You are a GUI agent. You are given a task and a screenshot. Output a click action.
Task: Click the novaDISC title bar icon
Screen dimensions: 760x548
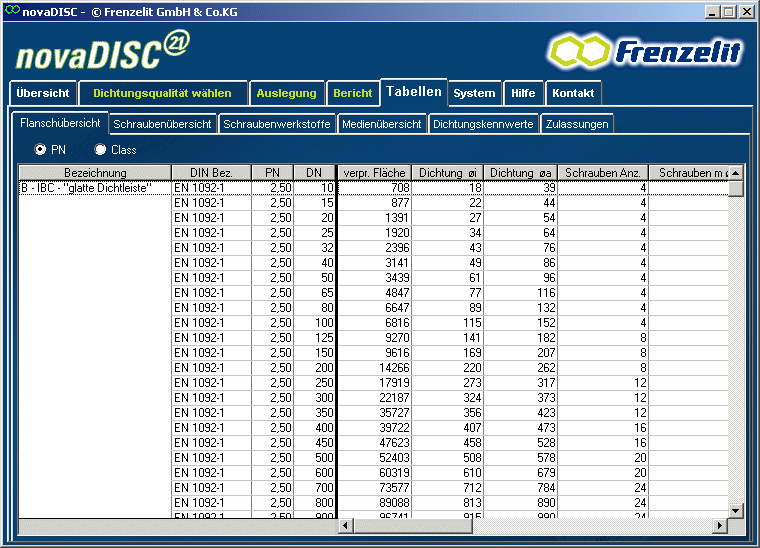point(11,11)
